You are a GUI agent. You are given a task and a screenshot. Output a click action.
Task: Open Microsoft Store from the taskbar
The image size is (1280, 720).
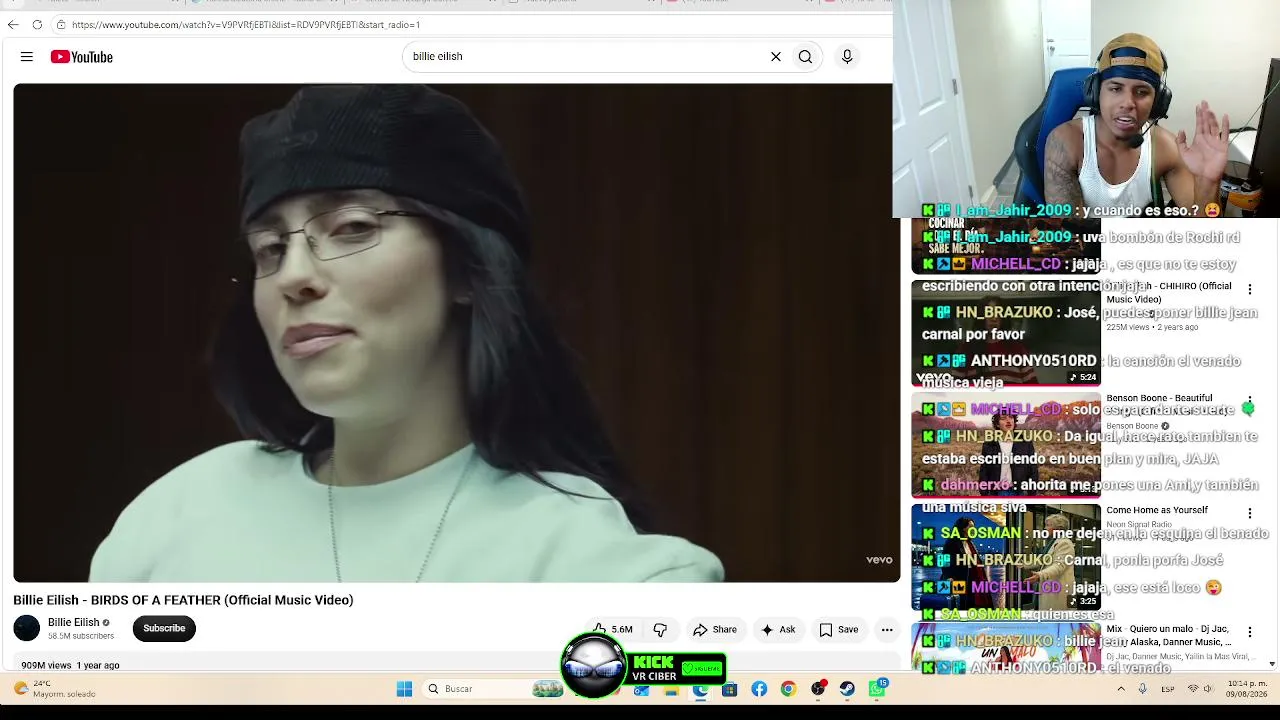pyautogui.click(x=730, y=689)
